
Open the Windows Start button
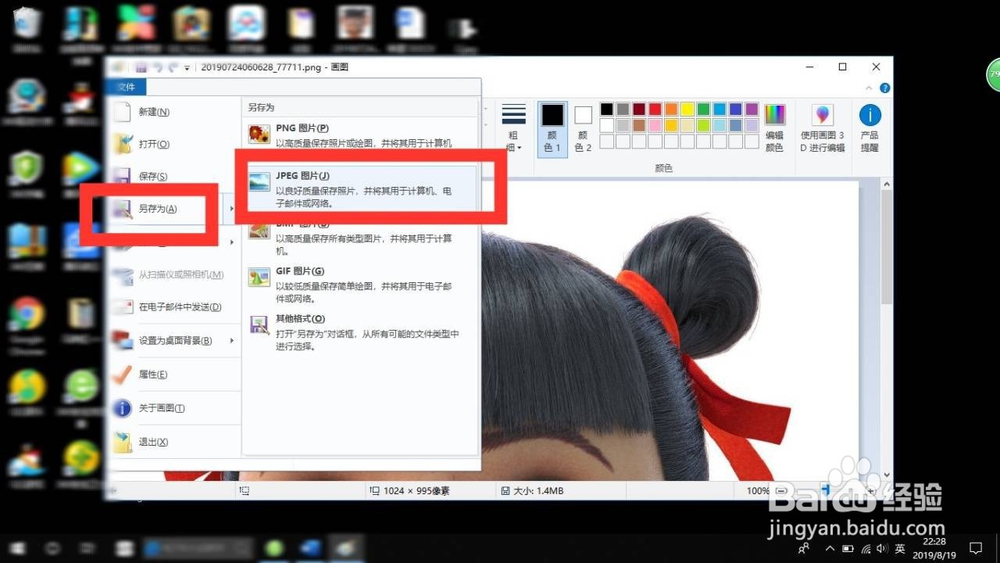(17, 548)
